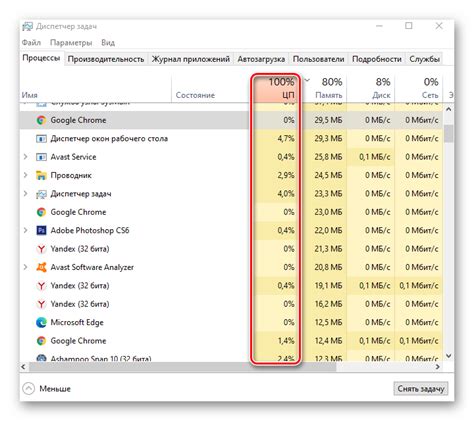Go to the Службы tab

(x=424, y=59)
